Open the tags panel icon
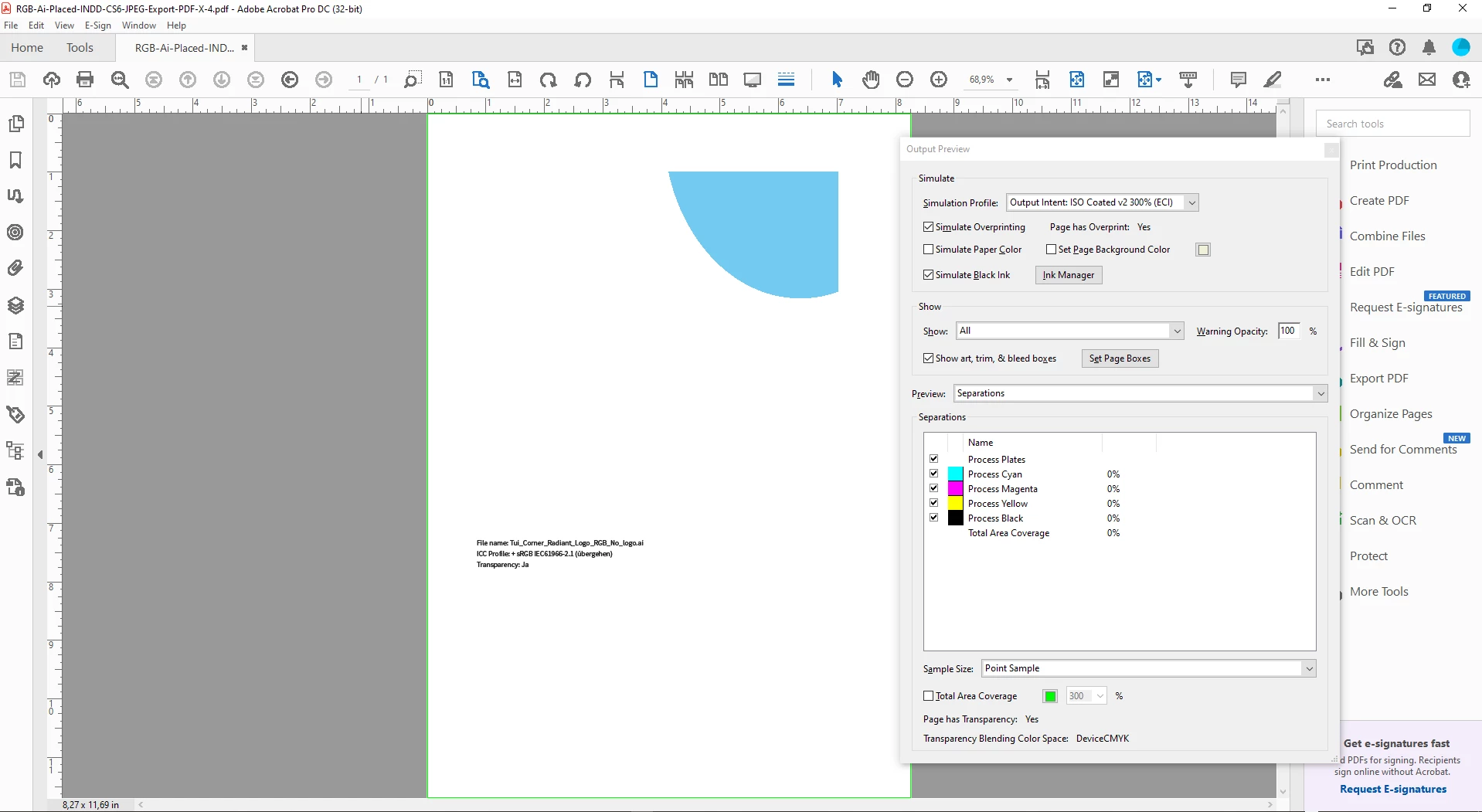 (15, 415)
